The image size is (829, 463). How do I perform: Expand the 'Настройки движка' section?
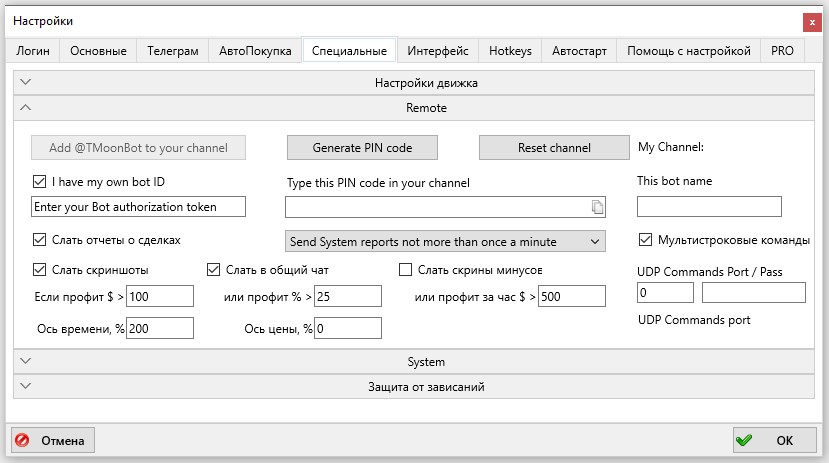[414, 83]
